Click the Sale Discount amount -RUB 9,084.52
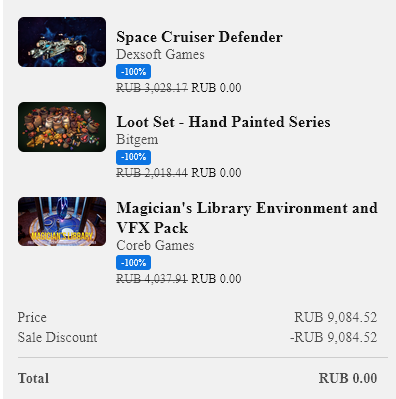 [334, 337]
